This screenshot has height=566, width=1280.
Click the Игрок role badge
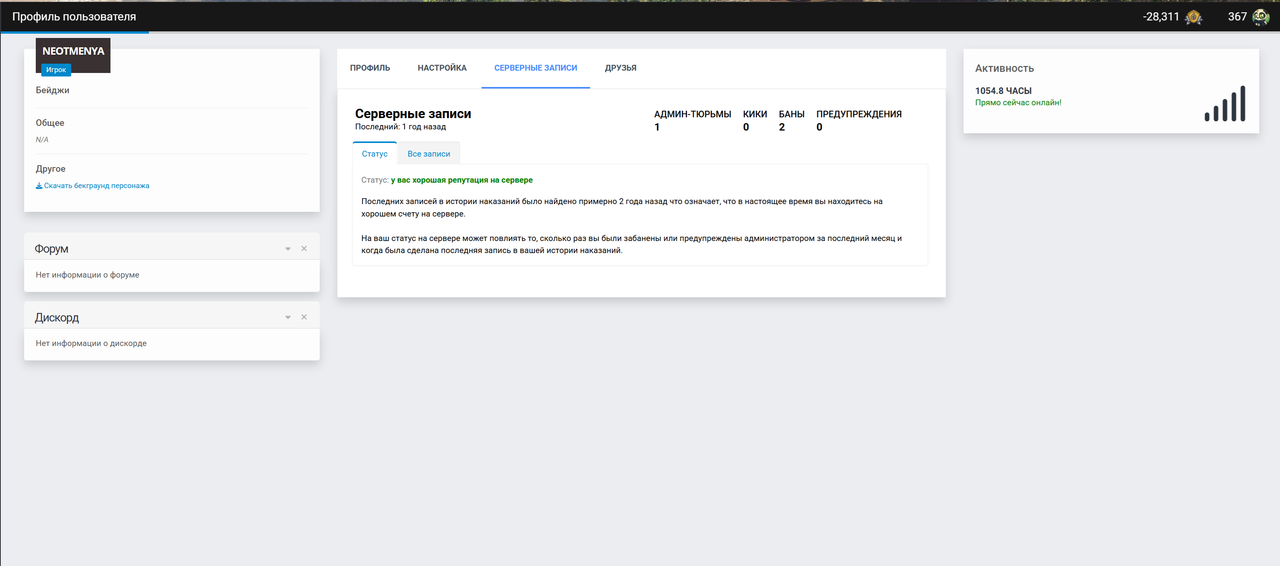pyautogui.click(x=56, y=70)
